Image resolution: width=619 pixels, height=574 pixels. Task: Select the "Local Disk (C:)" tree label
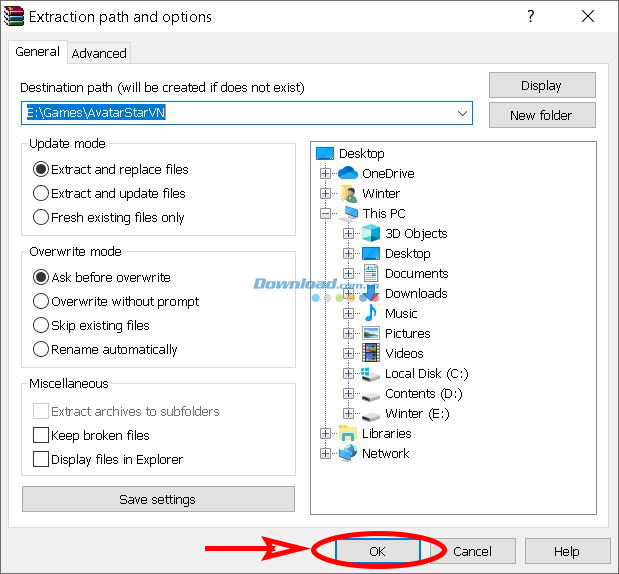[427, 373]
